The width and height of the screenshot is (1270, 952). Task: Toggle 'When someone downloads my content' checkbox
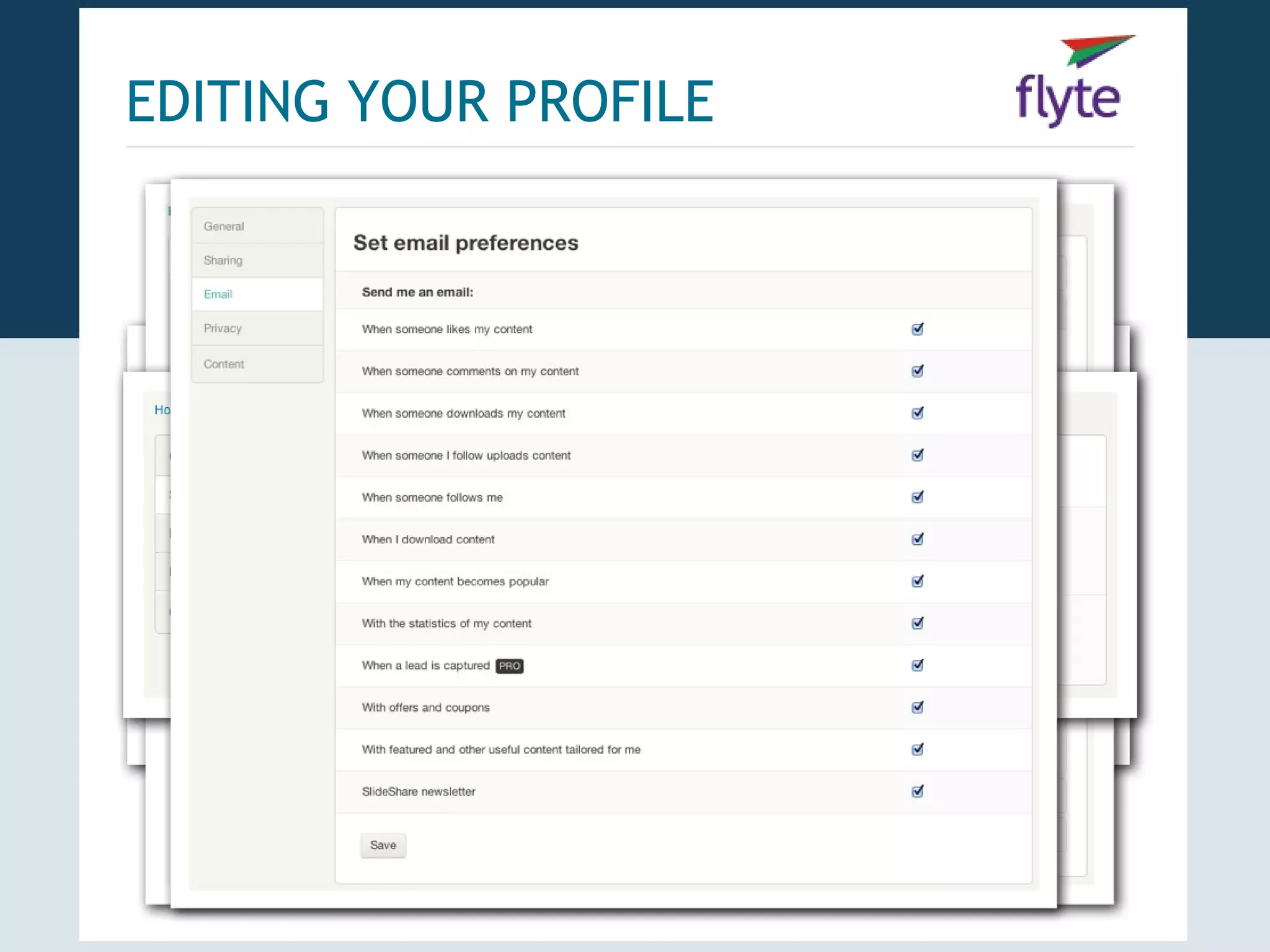(917, 413)
